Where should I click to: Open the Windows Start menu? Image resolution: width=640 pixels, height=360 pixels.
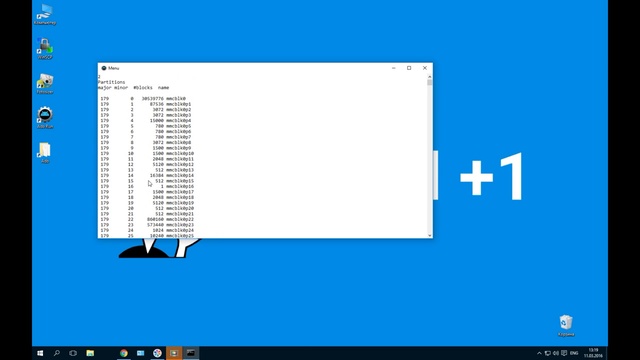point(40,353)
